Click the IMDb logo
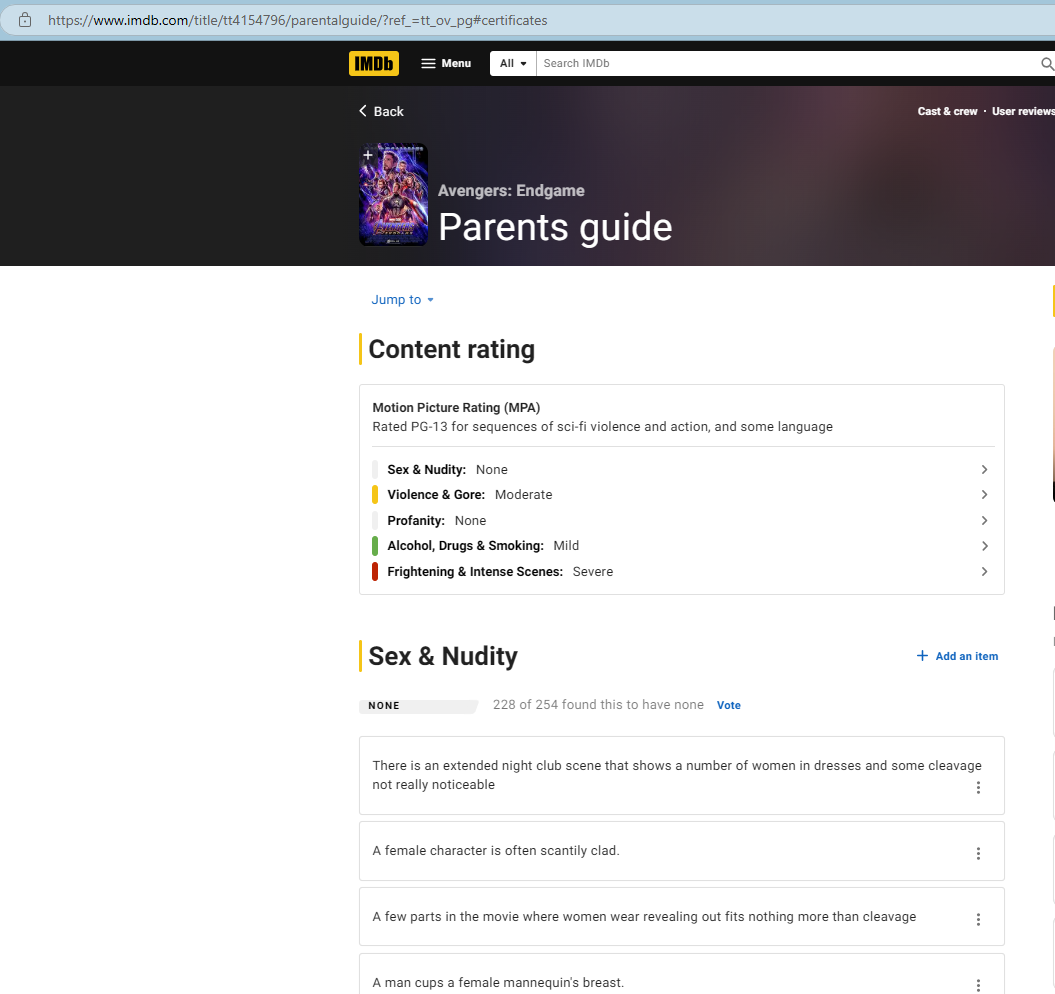Screen dimensions: 1055x994 (373, 63)
